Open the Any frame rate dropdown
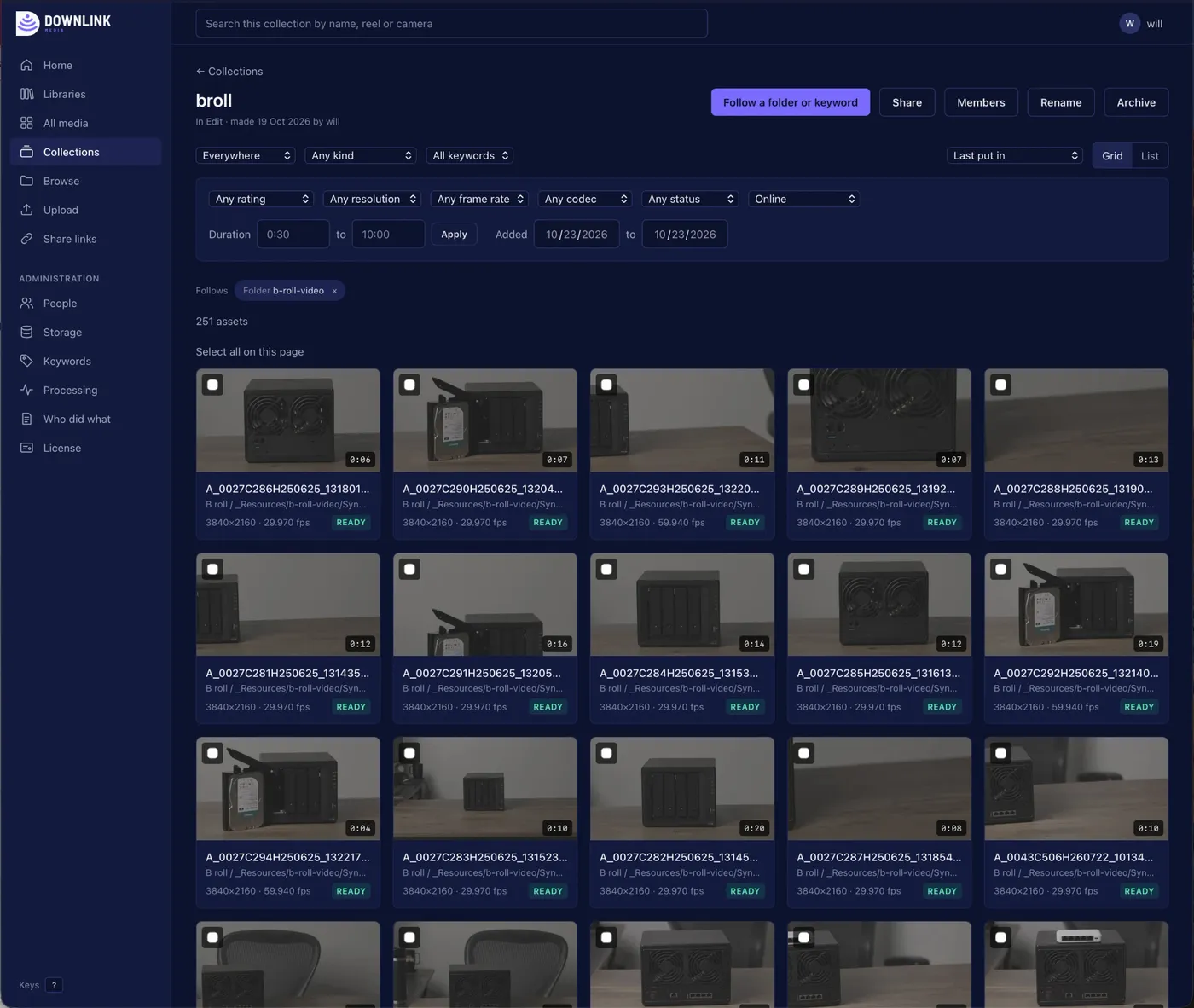 point(479,199)
